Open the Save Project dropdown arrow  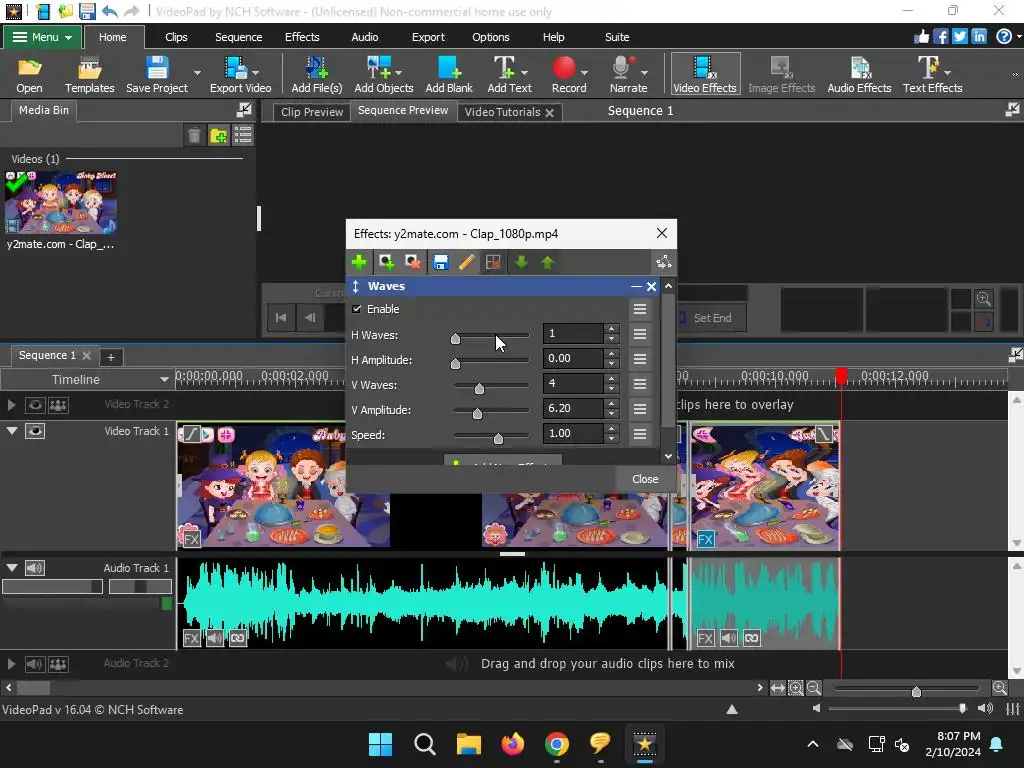[197, 72]
